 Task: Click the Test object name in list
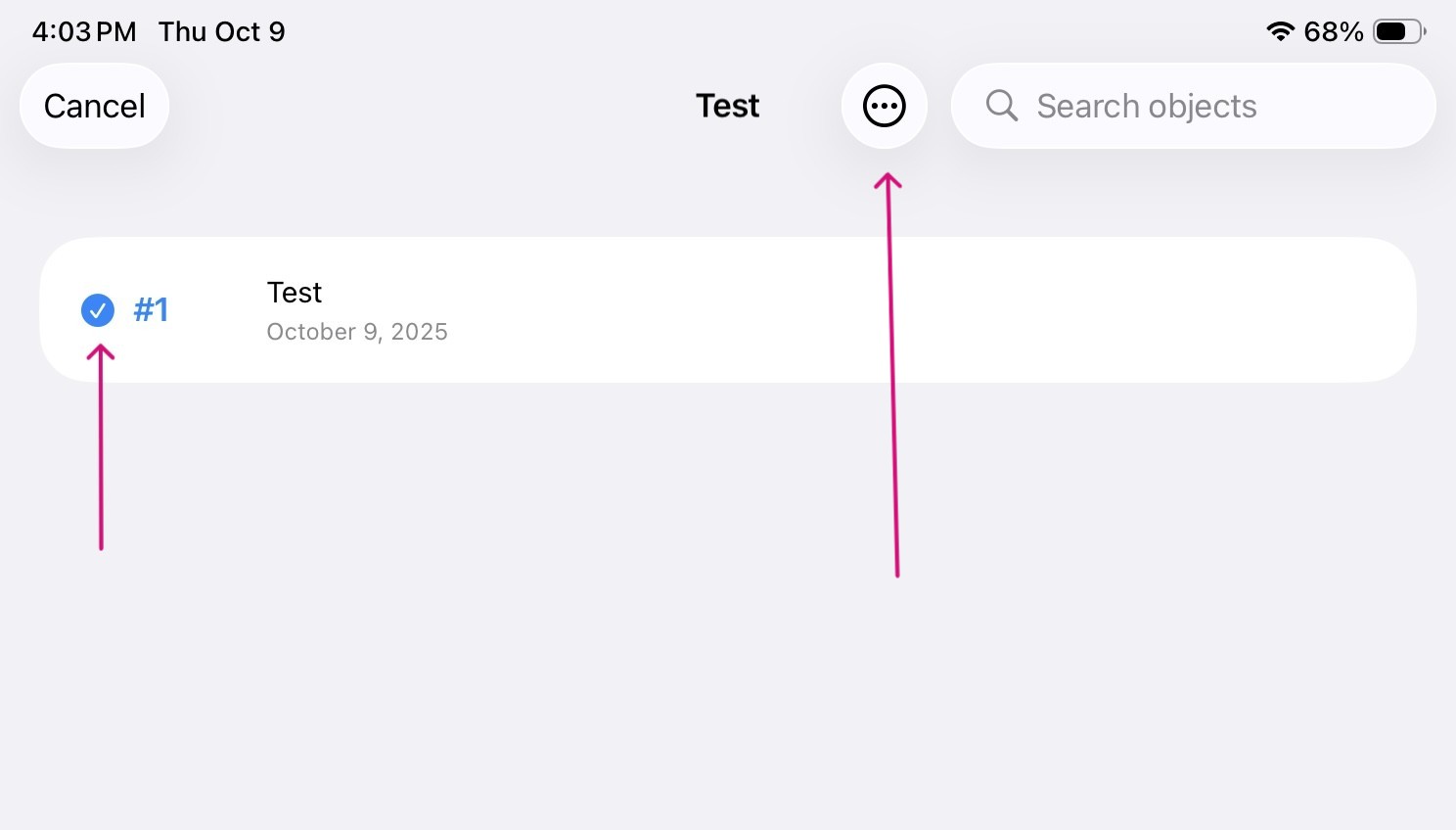click(x=294, y=293)
